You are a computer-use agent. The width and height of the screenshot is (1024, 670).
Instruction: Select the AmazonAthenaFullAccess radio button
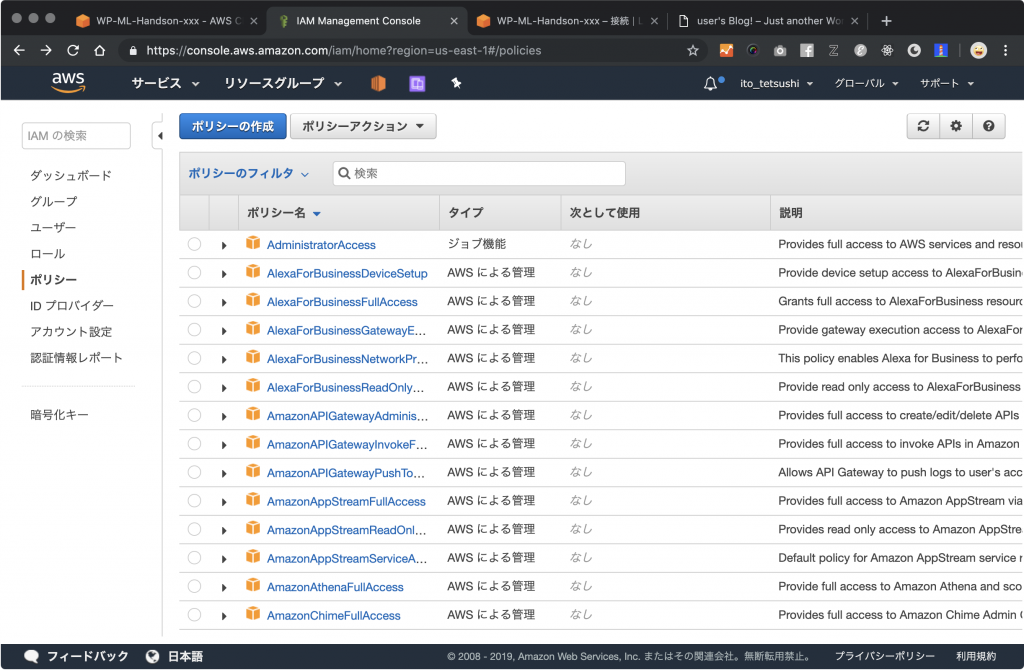194,586
